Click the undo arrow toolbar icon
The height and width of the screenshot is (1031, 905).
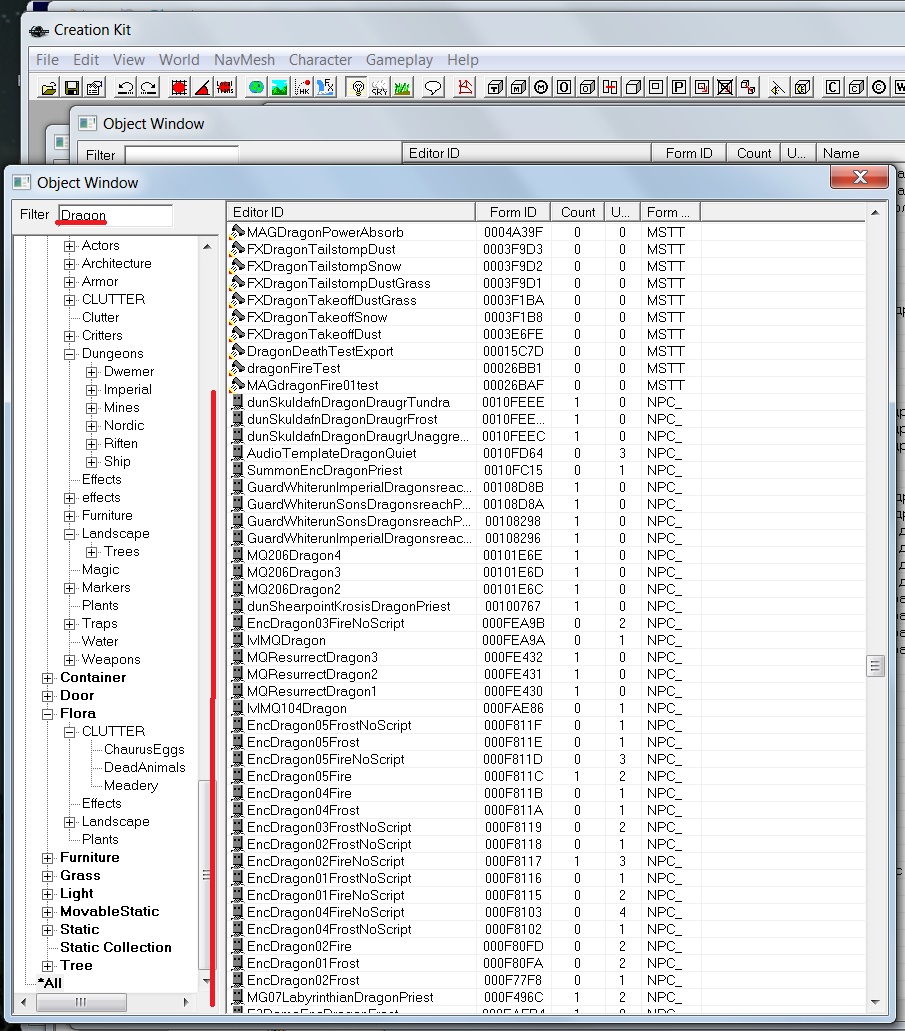125,88
